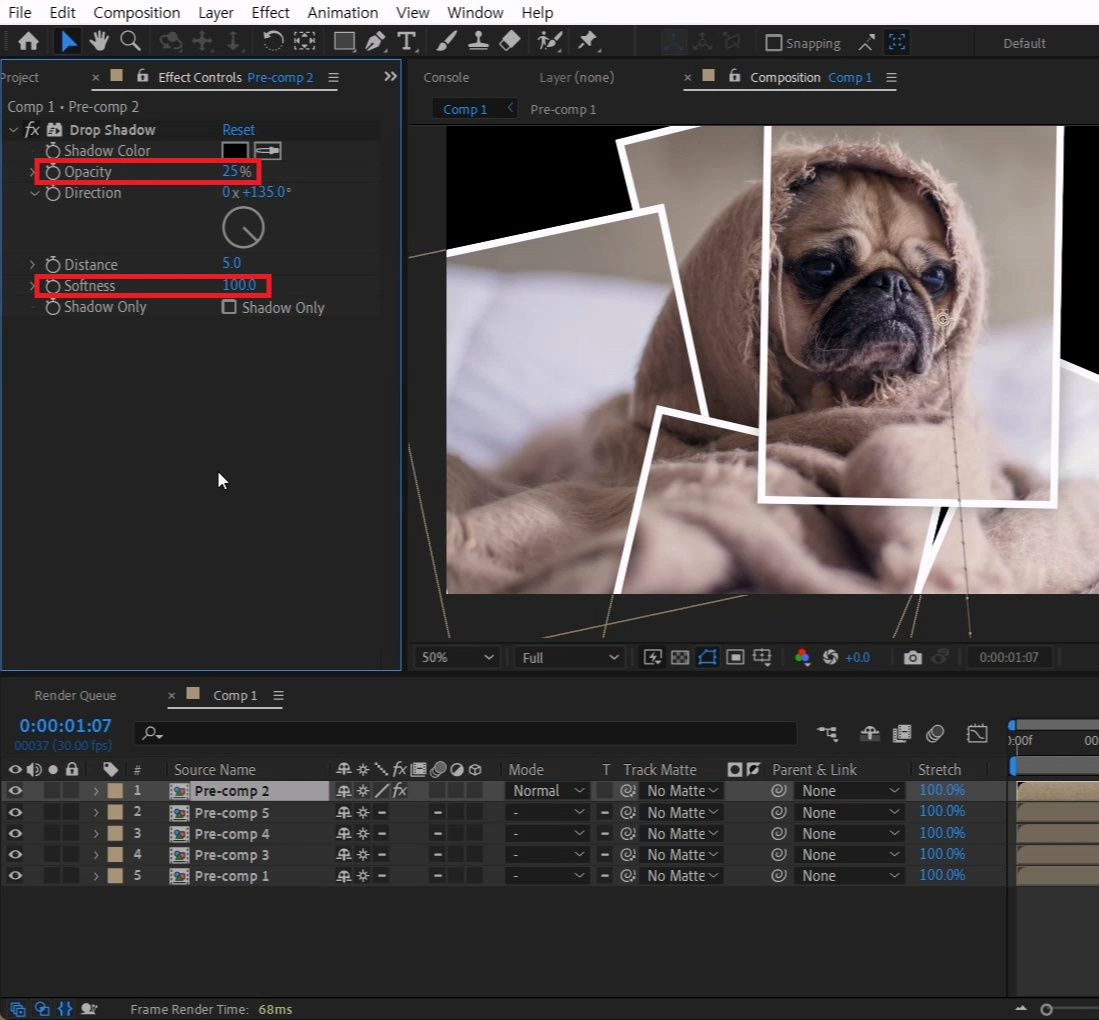Viewport: 1099px width, 1020px height.
Task: Click the Default workspace label
Action: tap(1024, 43)
